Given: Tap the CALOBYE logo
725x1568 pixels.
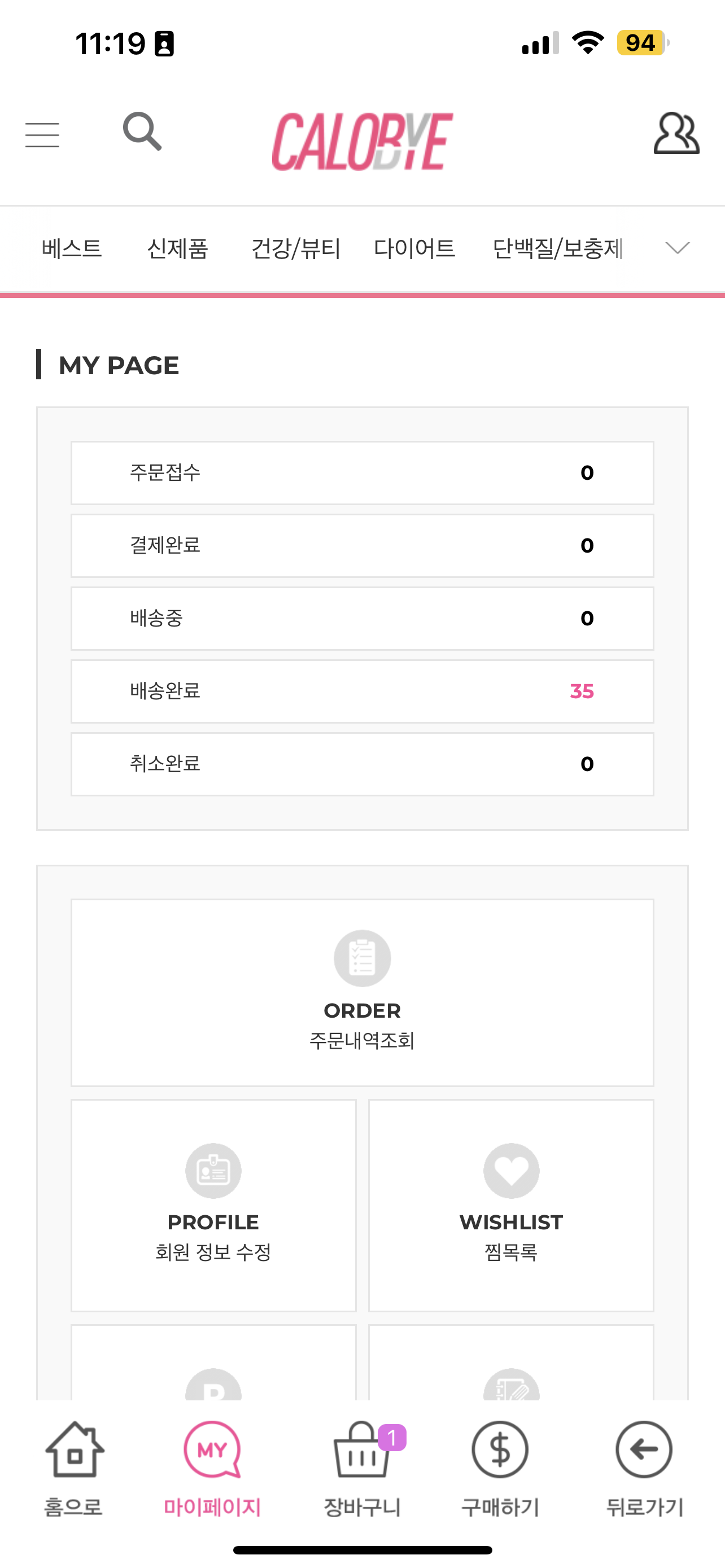Looking at the screenshot, I should coord(362,141).
